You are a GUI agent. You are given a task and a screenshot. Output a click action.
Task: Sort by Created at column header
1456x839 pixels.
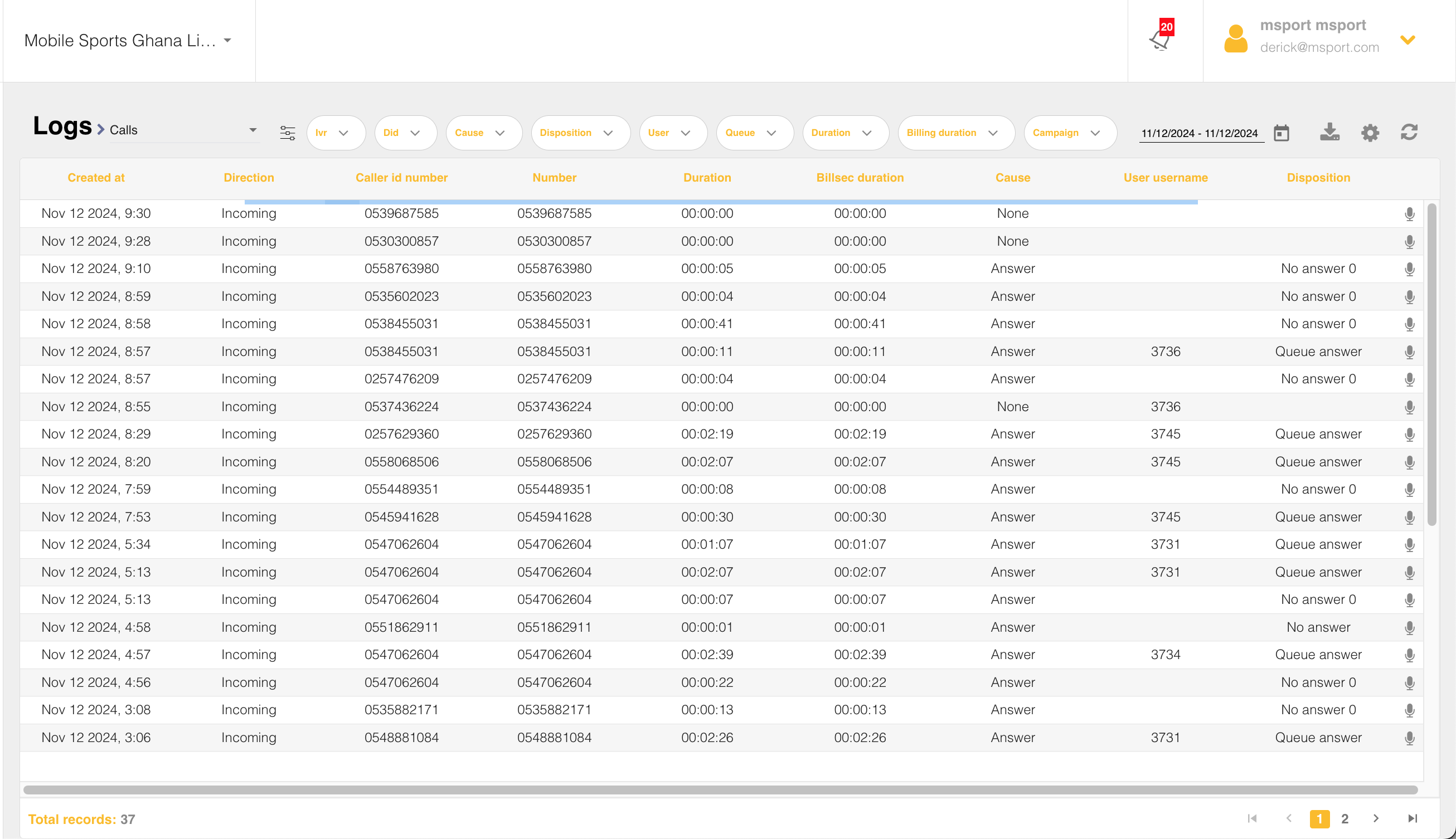point(96,178)
